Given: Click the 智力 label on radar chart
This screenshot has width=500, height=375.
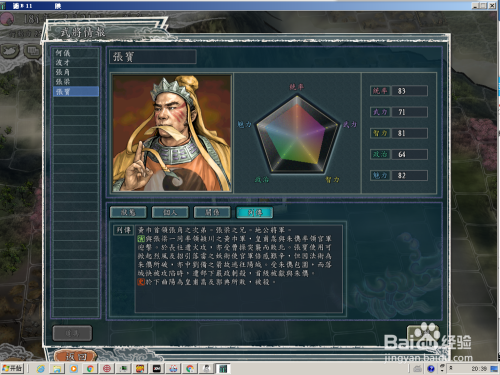Looking at the screenshot, I should click(333, 180).
